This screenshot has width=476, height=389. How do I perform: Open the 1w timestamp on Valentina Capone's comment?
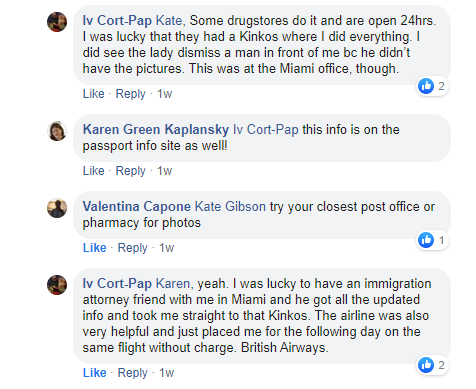[166, 248]
